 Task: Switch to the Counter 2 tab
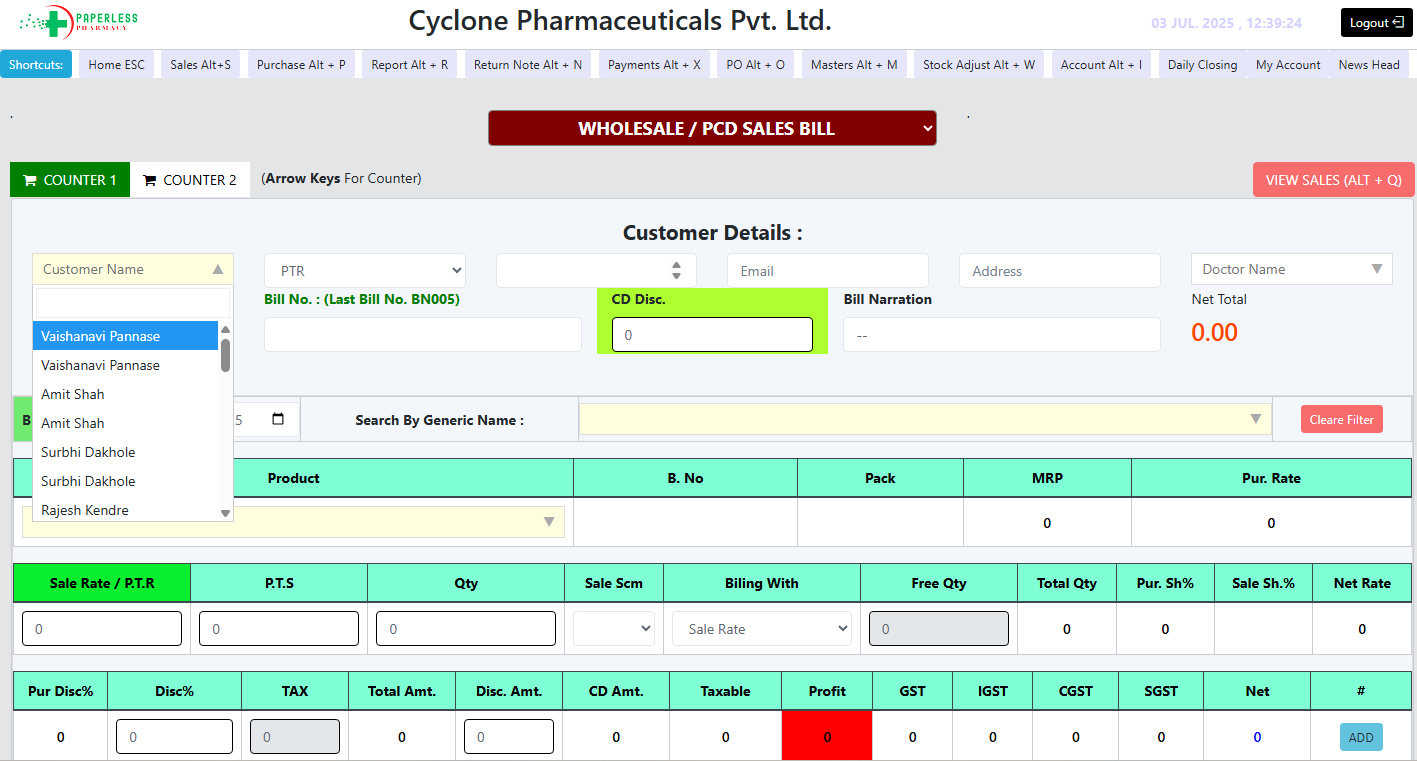pos(190,180)
